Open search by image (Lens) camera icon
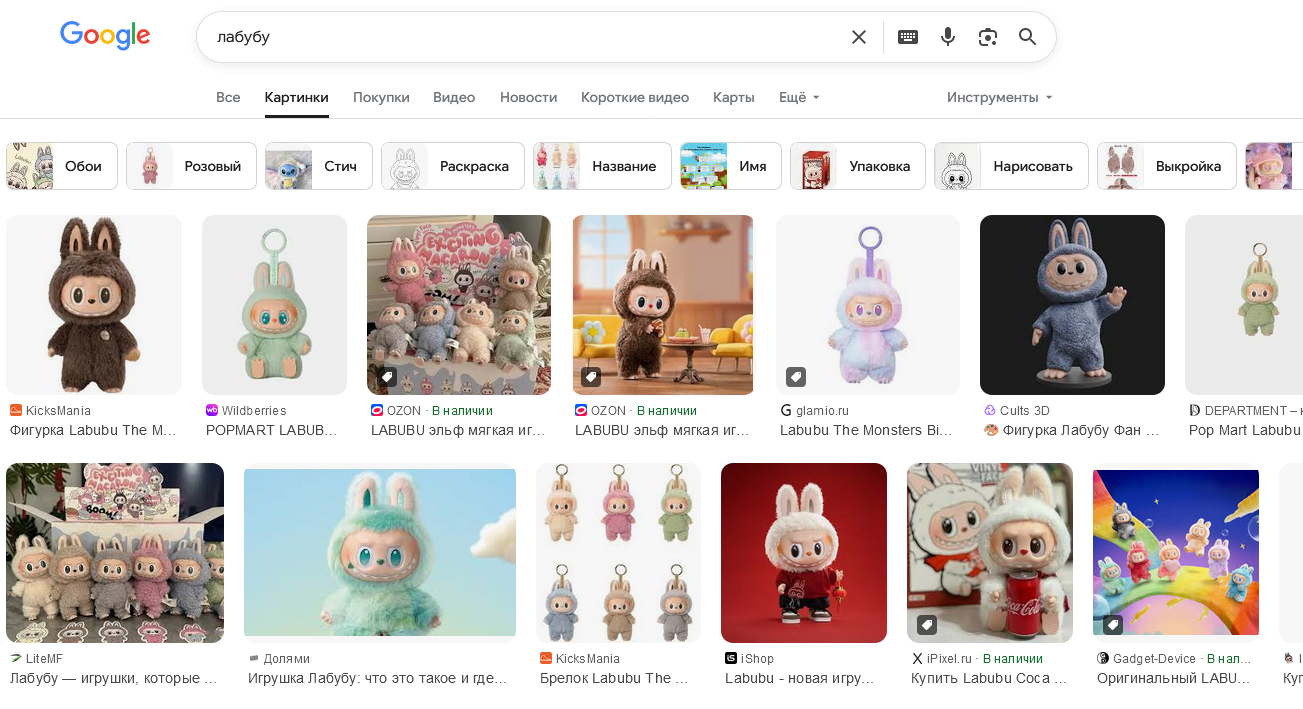Viewport: 1303px width, 709px height. tap(988, 37)
